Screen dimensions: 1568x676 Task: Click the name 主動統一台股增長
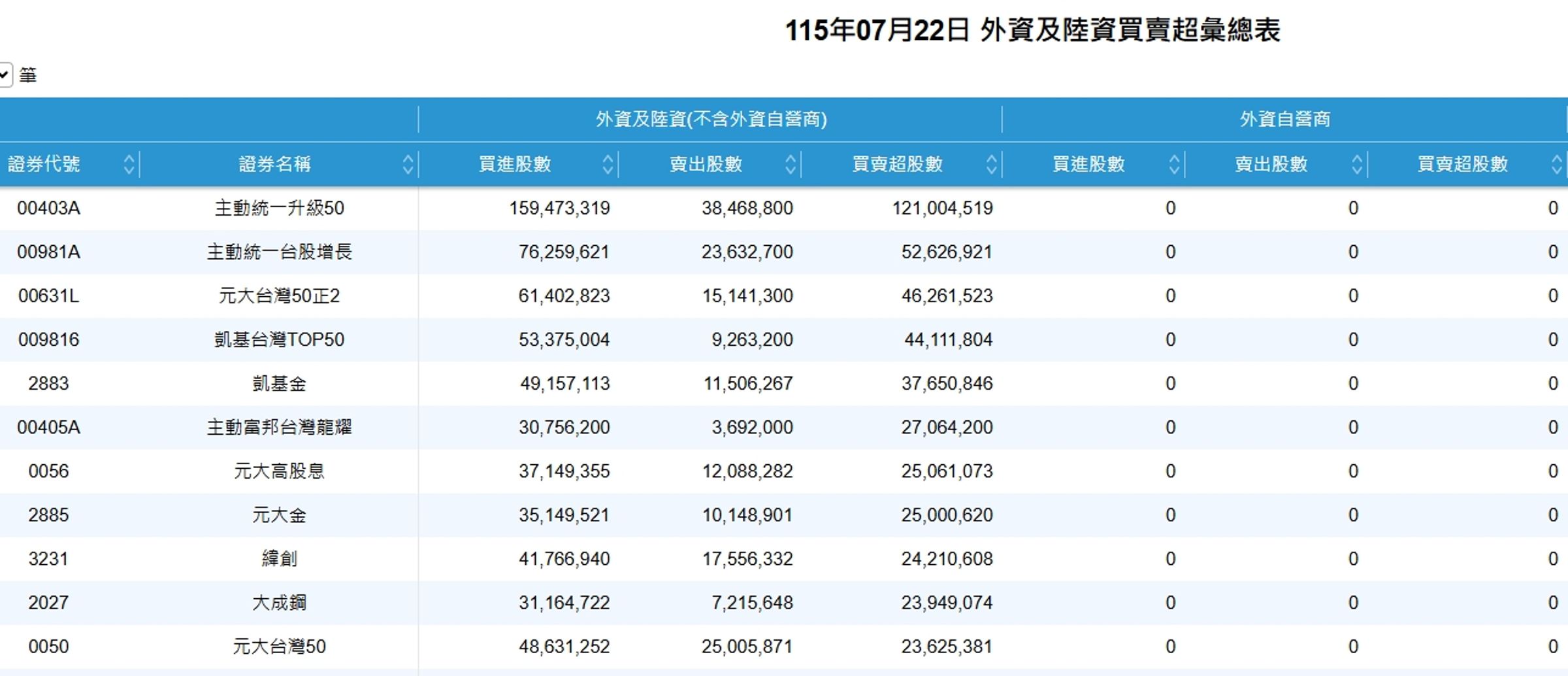279,252
